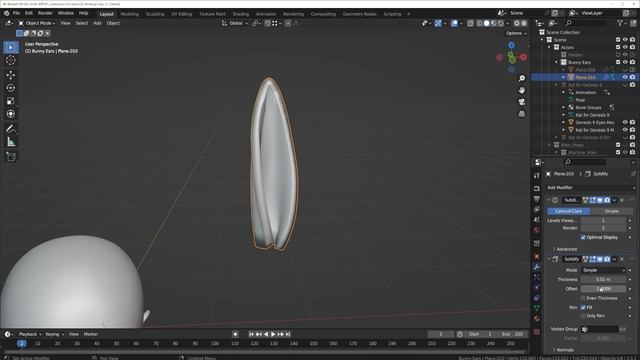Click the Levels Viewport value field
Viewport: 640px width, 360px height.
point(603,220)
